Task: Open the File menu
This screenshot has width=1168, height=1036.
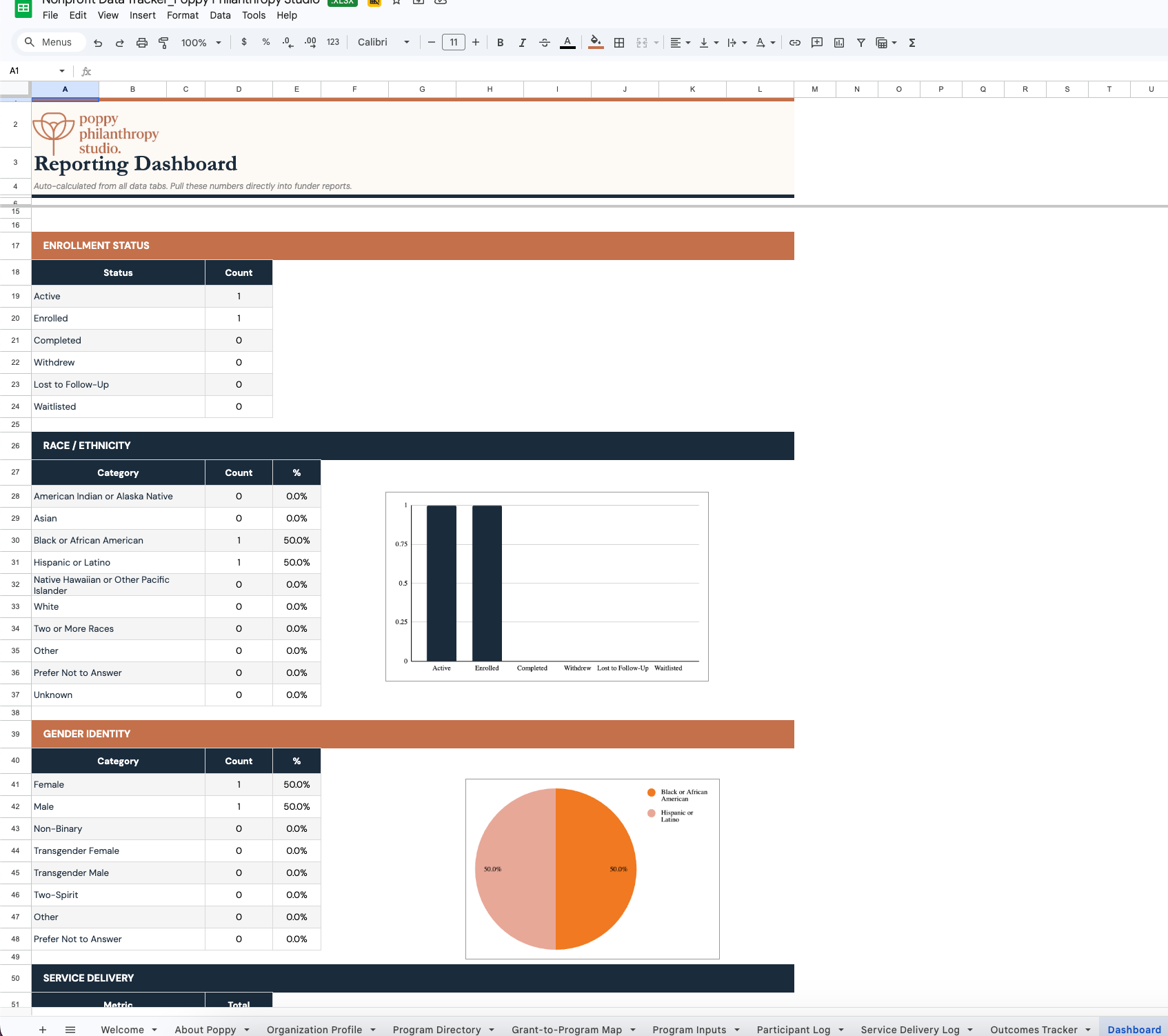Action: click(50, 15)
